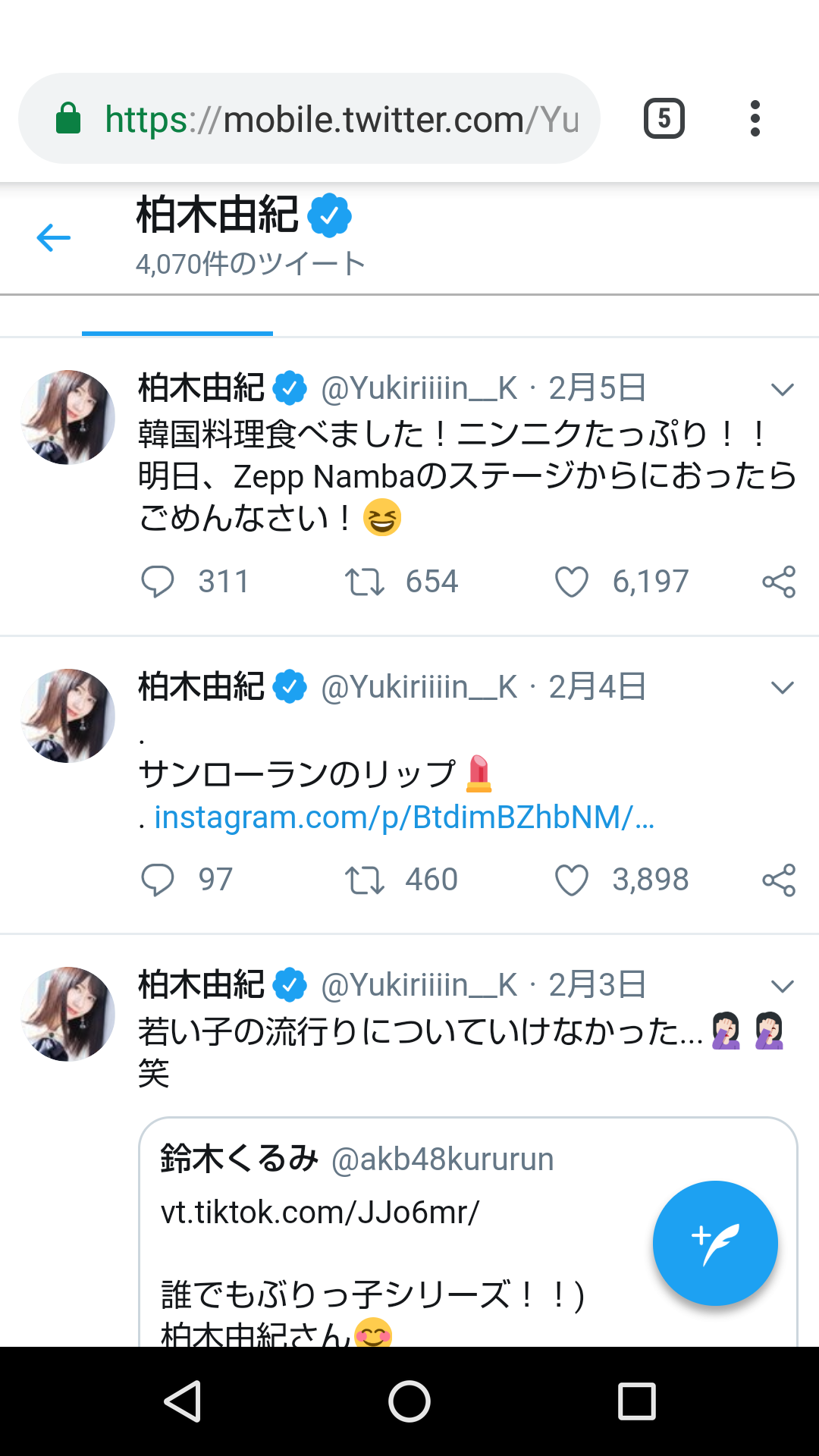The width and height of the screenshot is (819, 1456).
Task: Open the instagram.com/p/BtdimBZhbNM link
Action: [404, 817]
